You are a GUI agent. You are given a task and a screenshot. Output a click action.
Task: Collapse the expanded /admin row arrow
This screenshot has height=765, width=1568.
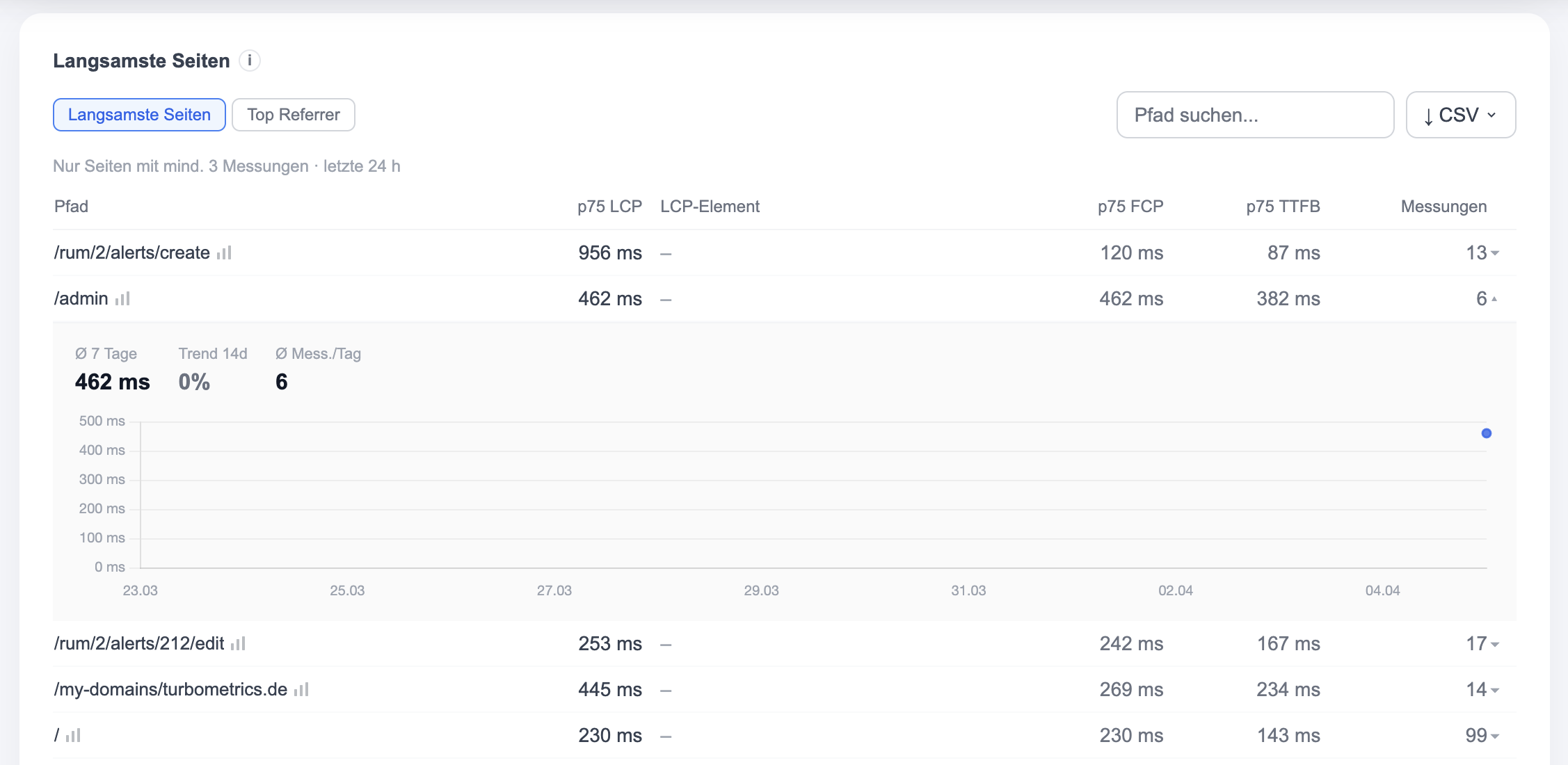[1494, 299]
